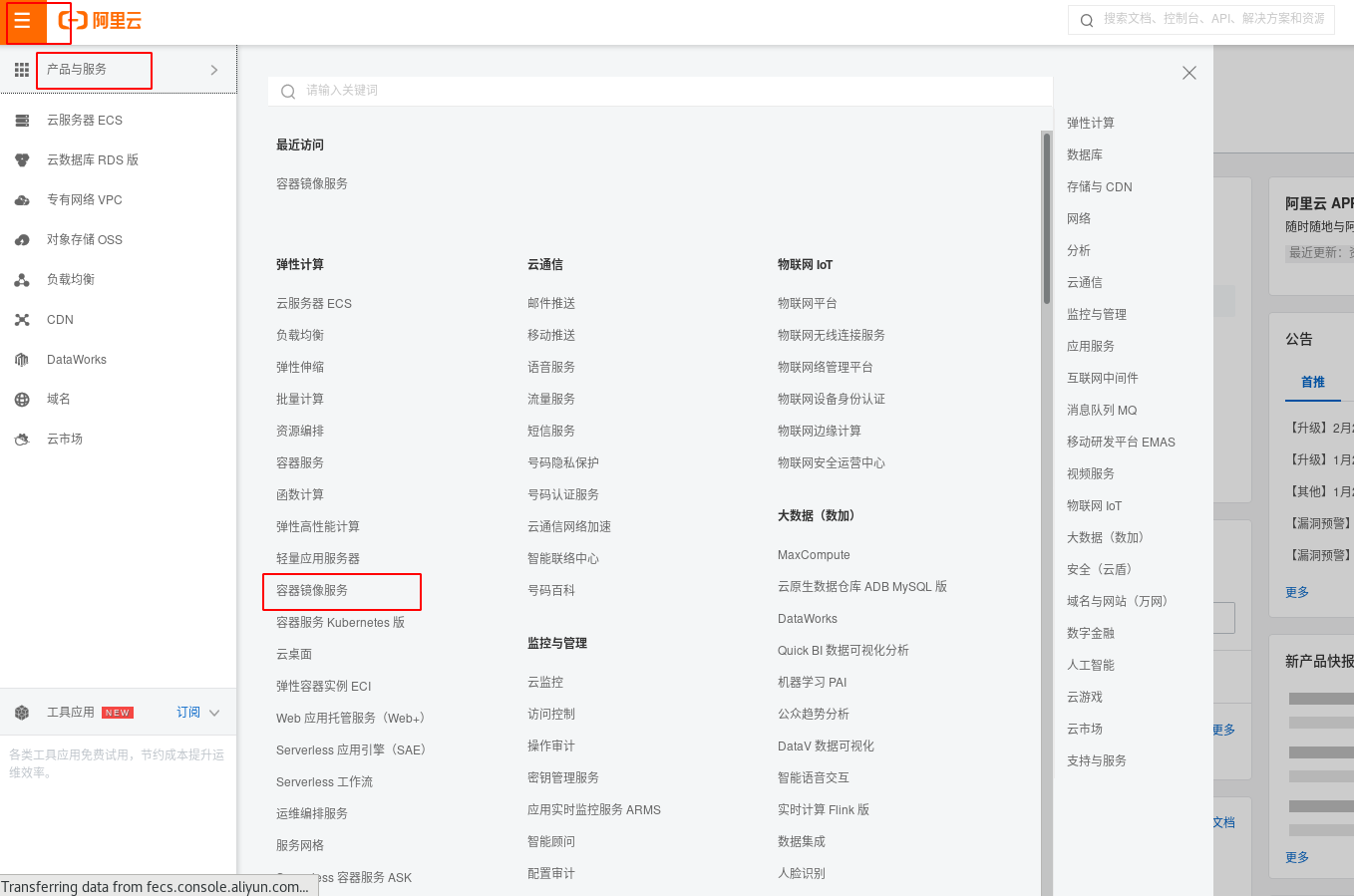Jump to 支持与服务 category
Image resolution: width=1354 pixels, height=896 pixels.
(x=1097, y=760)
